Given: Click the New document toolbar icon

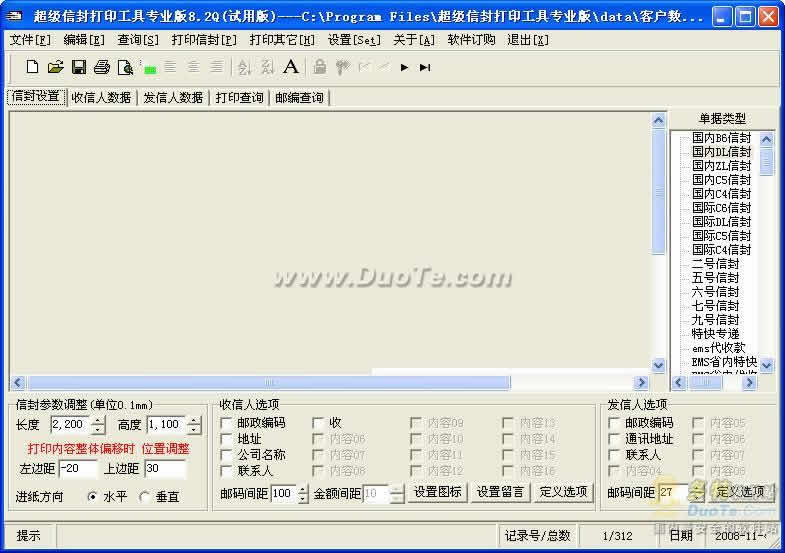Looking at the screenshot, I should pos(32,67).
